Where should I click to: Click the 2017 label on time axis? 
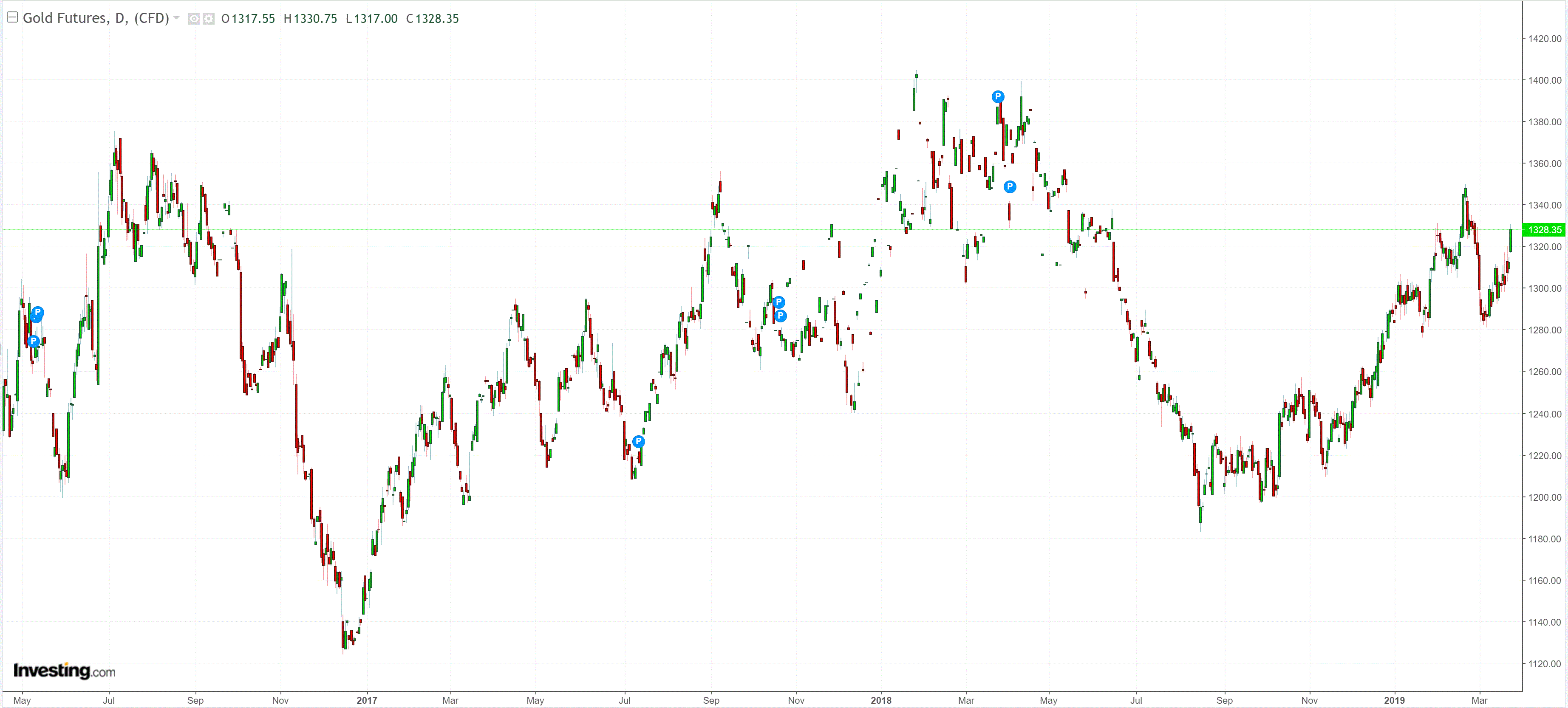[366, 700]
